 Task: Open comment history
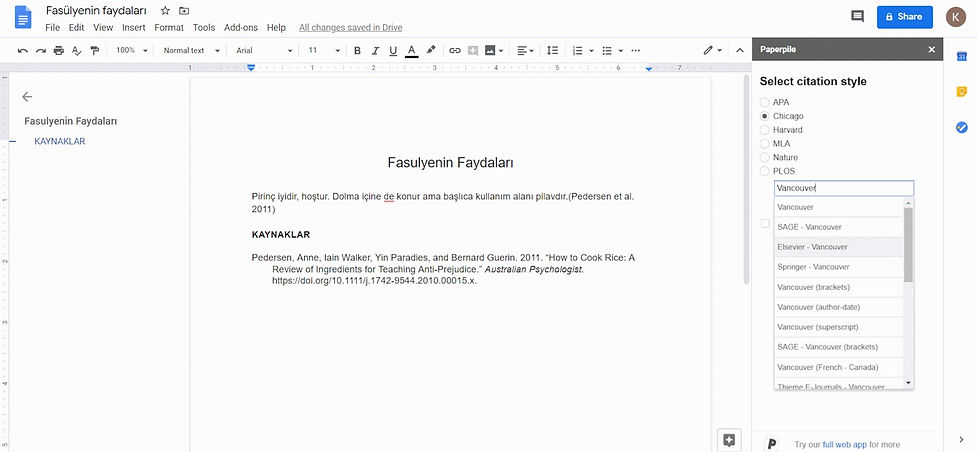pyautogui.click(x=857, y=17)
